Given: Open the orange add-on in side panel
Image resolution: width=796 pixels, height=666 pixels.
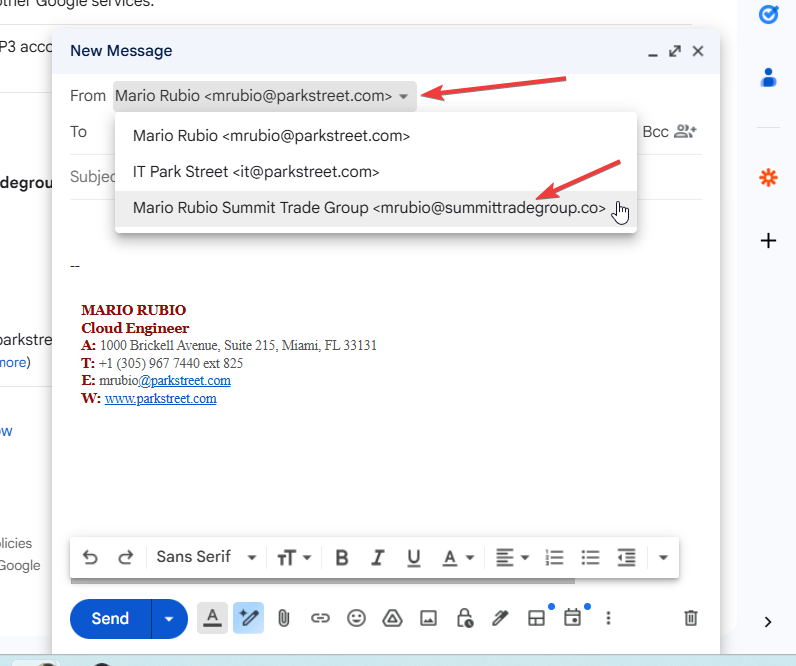Looking at the screenshot, I should [x=769, y=178].
